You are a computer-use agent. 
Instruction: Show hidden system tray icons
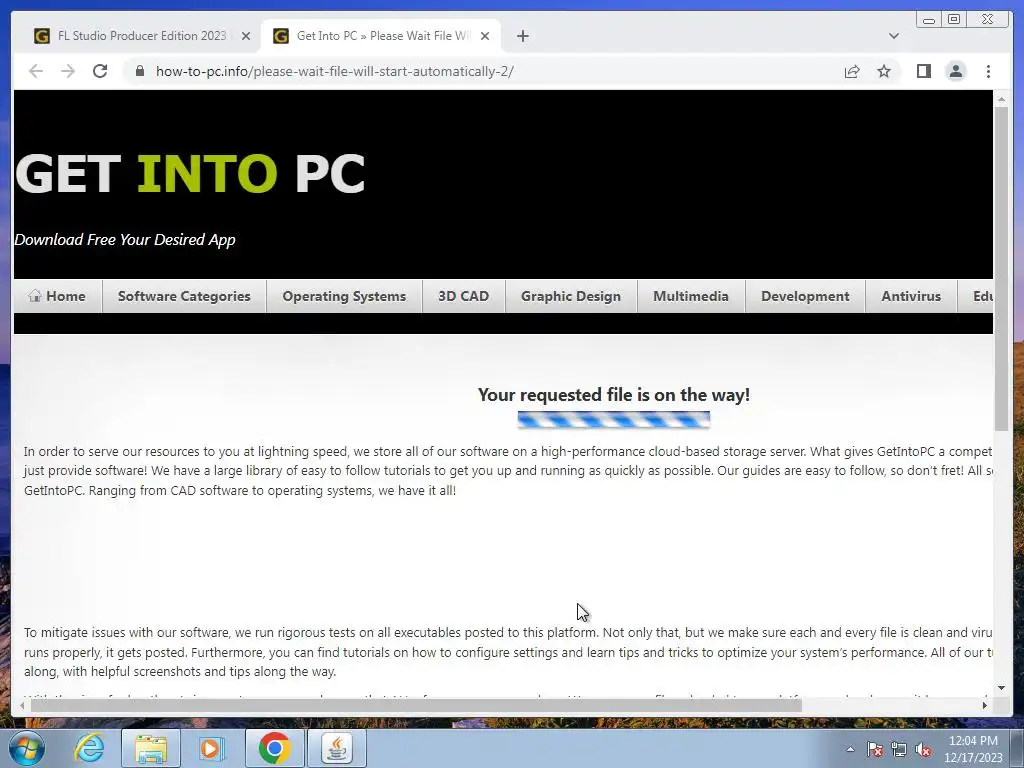(850, 749)
